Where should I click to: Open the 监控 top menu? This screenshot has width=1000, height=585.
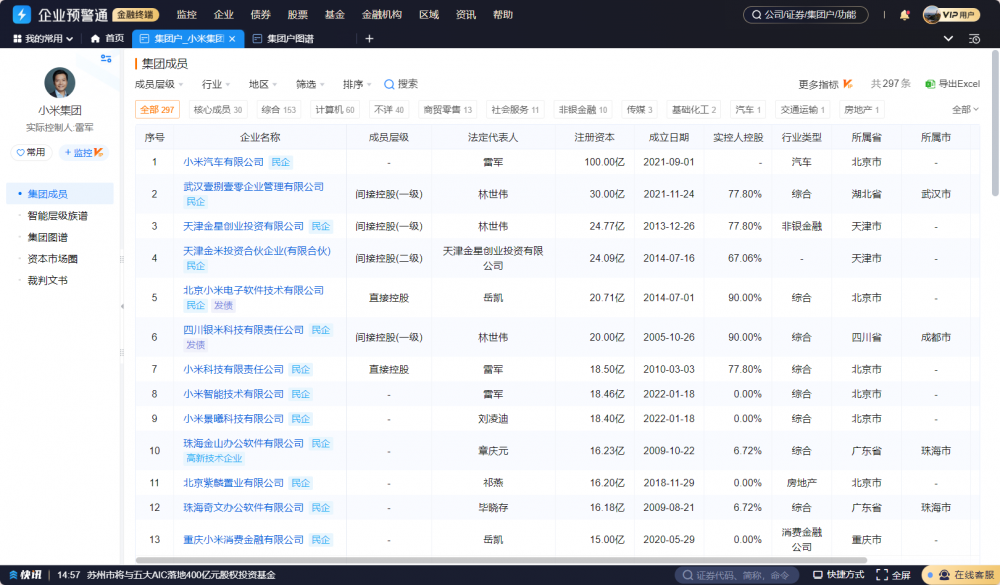[187, 15]
